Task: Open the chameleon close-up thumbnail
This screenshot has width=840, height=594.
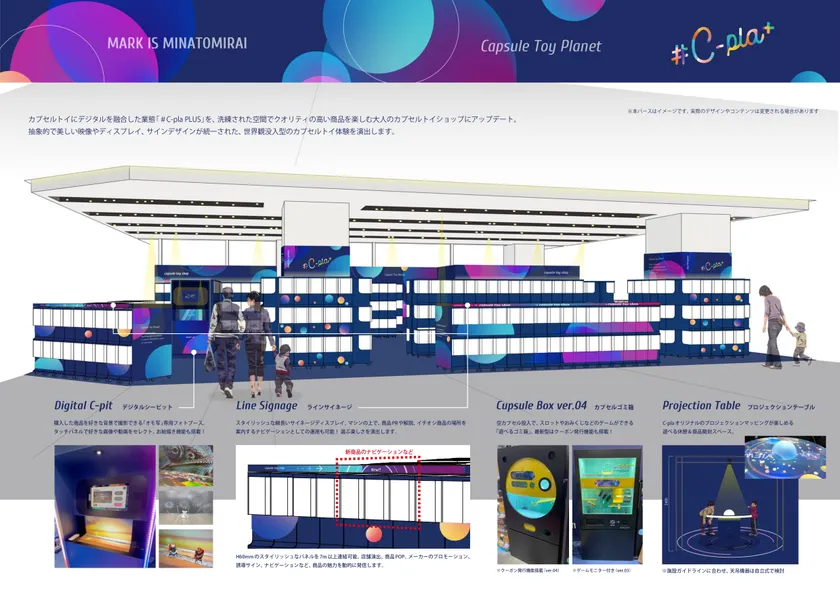Action: pos(186,465)
